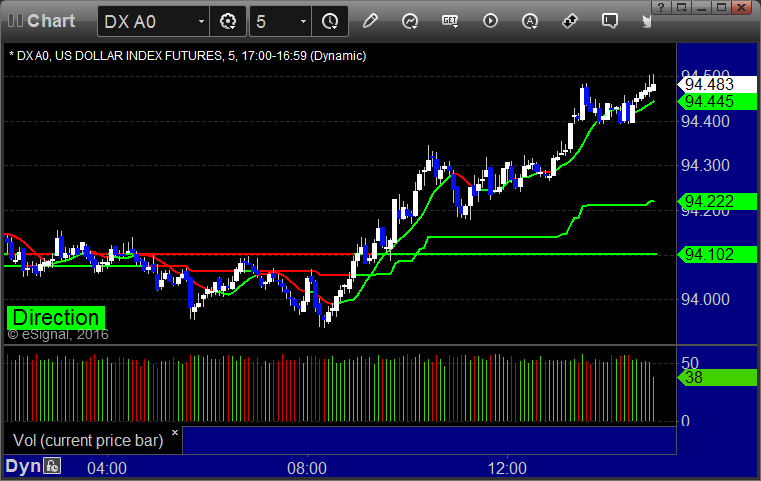This screenshot has height=481, width=761.
Task: Click the 04:00 time axis label
Action: click(x=107, y=468)
